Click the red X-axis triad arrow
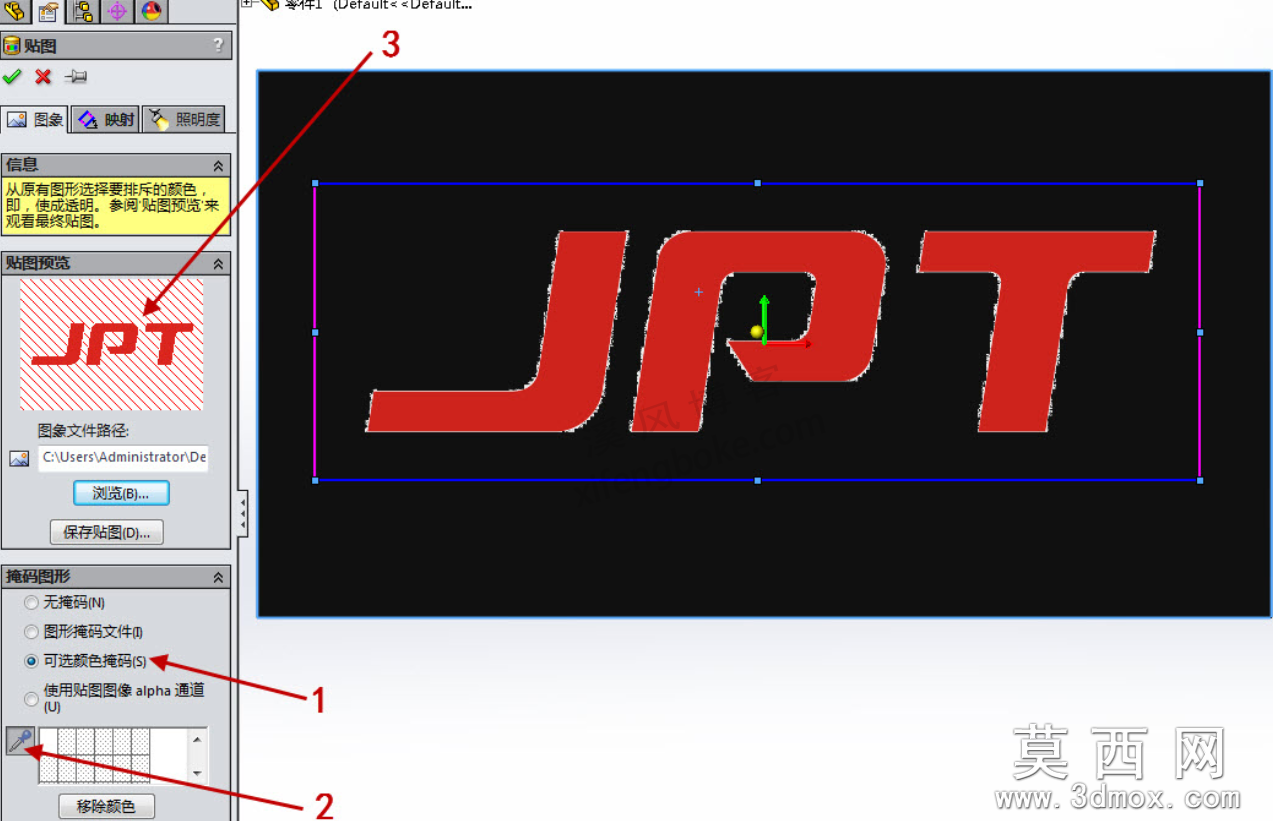 (x=791, y=344)
